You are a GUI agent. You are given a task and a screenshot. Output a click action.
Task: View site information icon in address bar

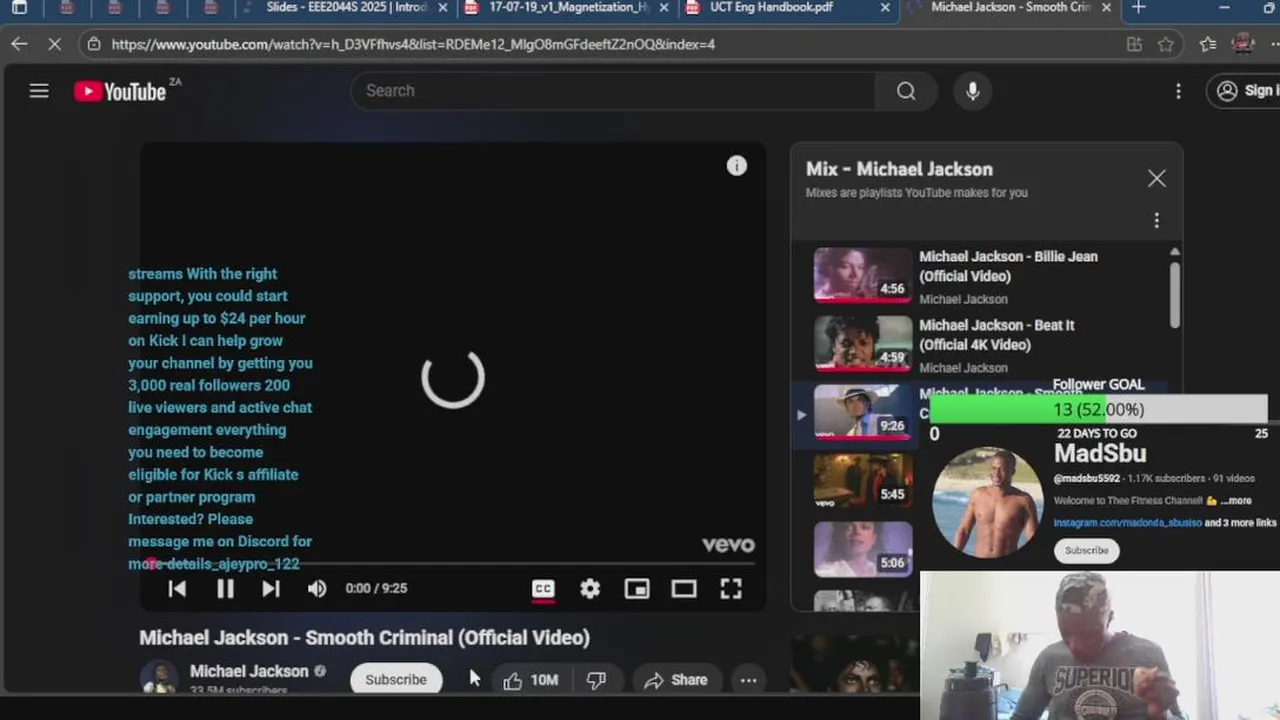coord(93,44)
